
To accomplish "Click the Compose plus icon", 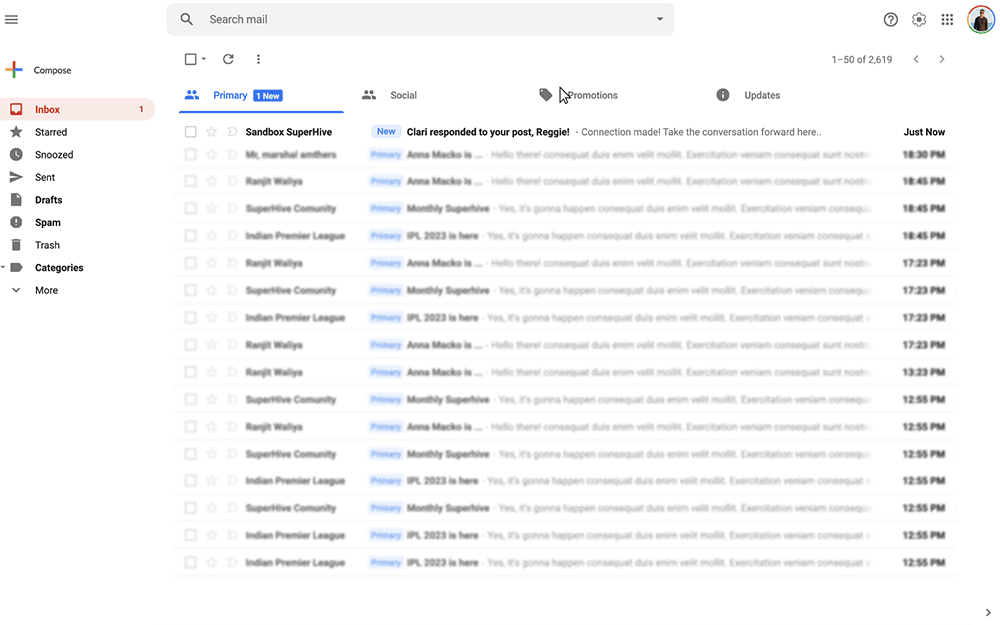I will click(x=13, y=70).
